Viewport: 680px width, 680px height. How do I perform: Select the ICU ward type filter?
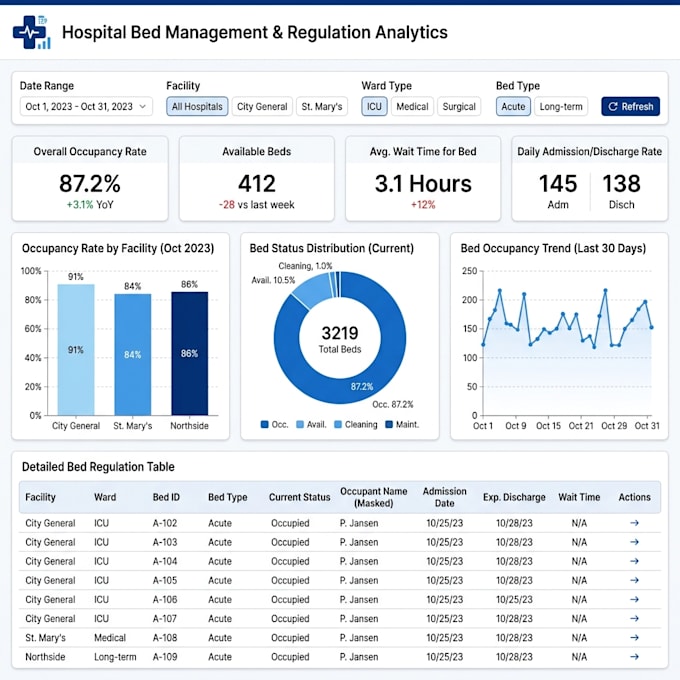click(x=374, y=106)
